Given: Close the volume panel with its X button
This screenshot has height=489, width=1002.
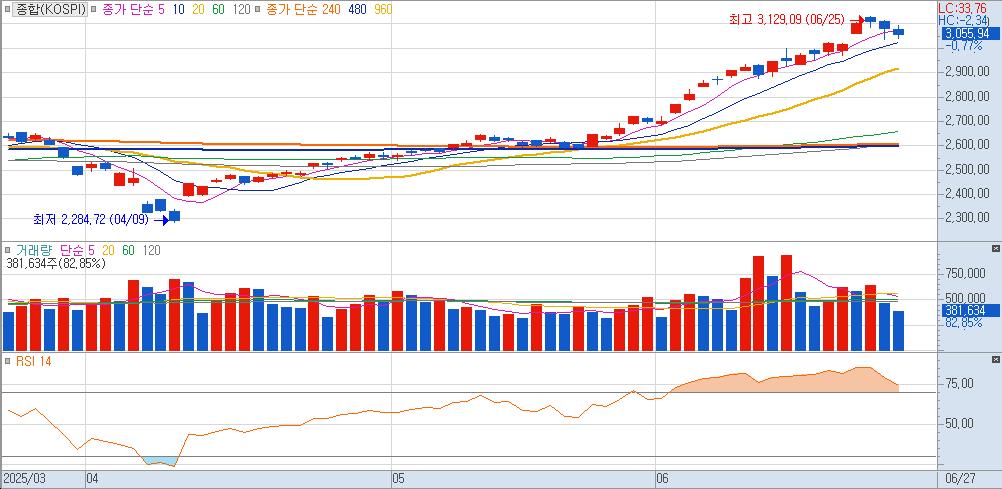Looking at the screenshot, I should [995, 249].
